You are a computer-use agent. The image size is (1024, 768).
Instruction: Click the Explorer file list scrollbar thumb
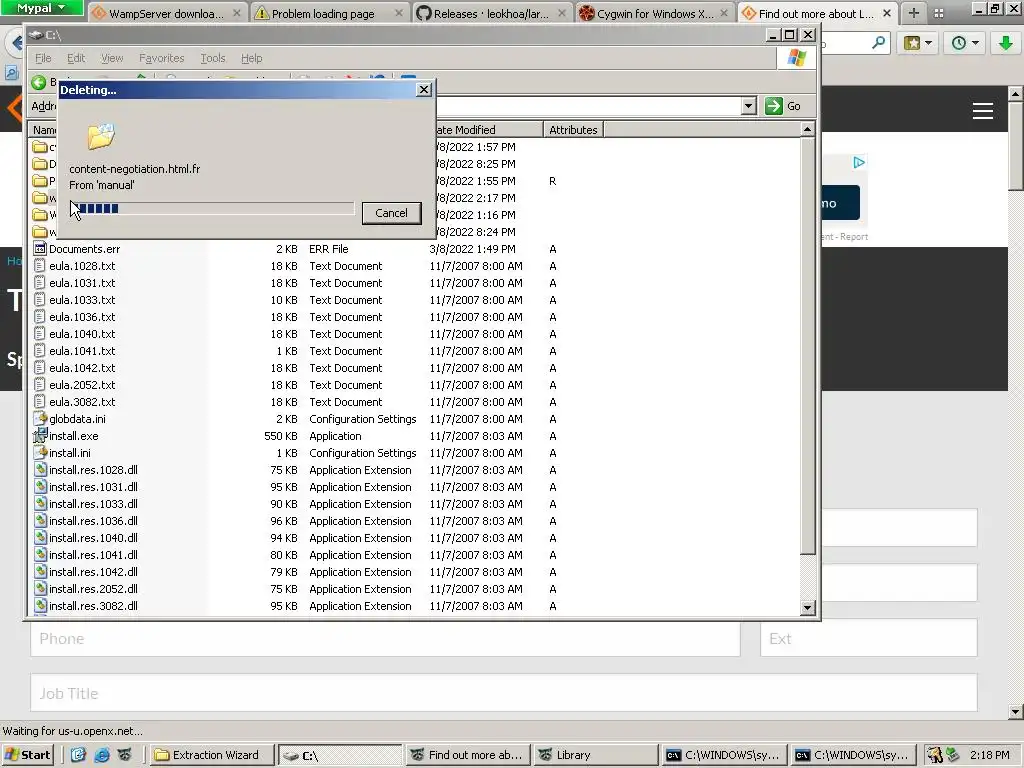point(807,345)
